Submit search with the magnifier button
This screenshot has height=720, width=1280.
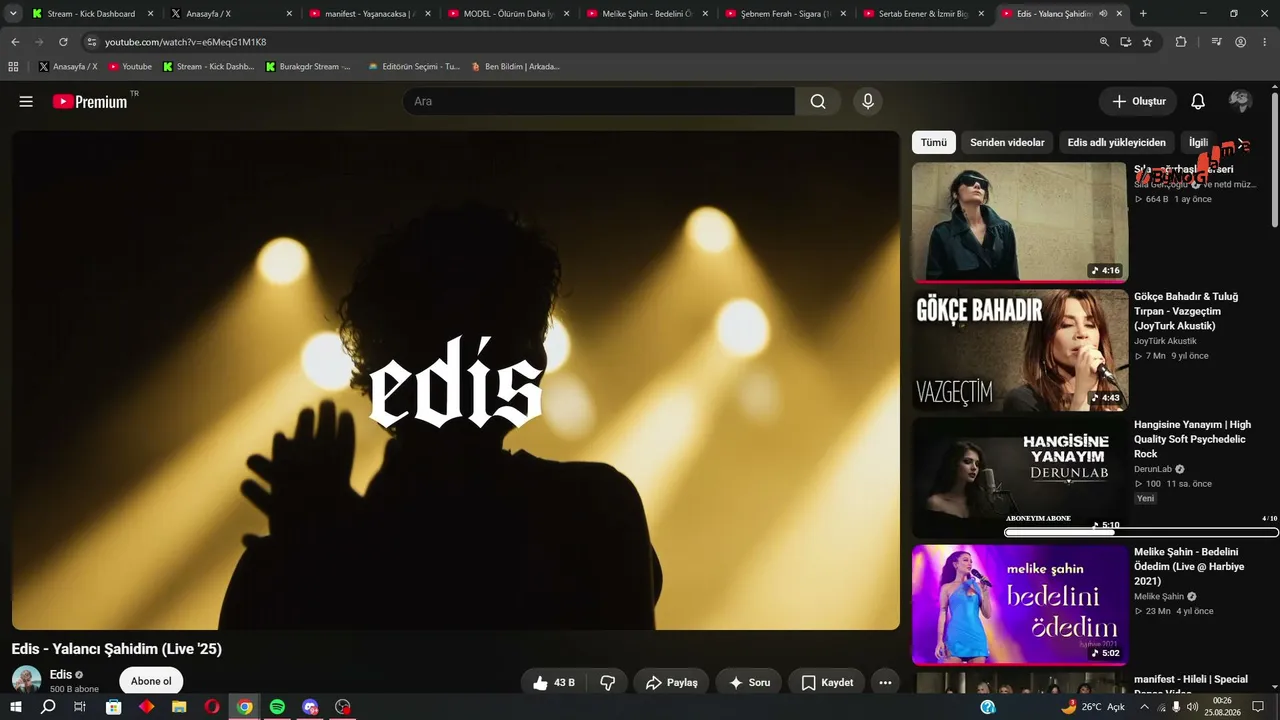(x=818, y=101)
